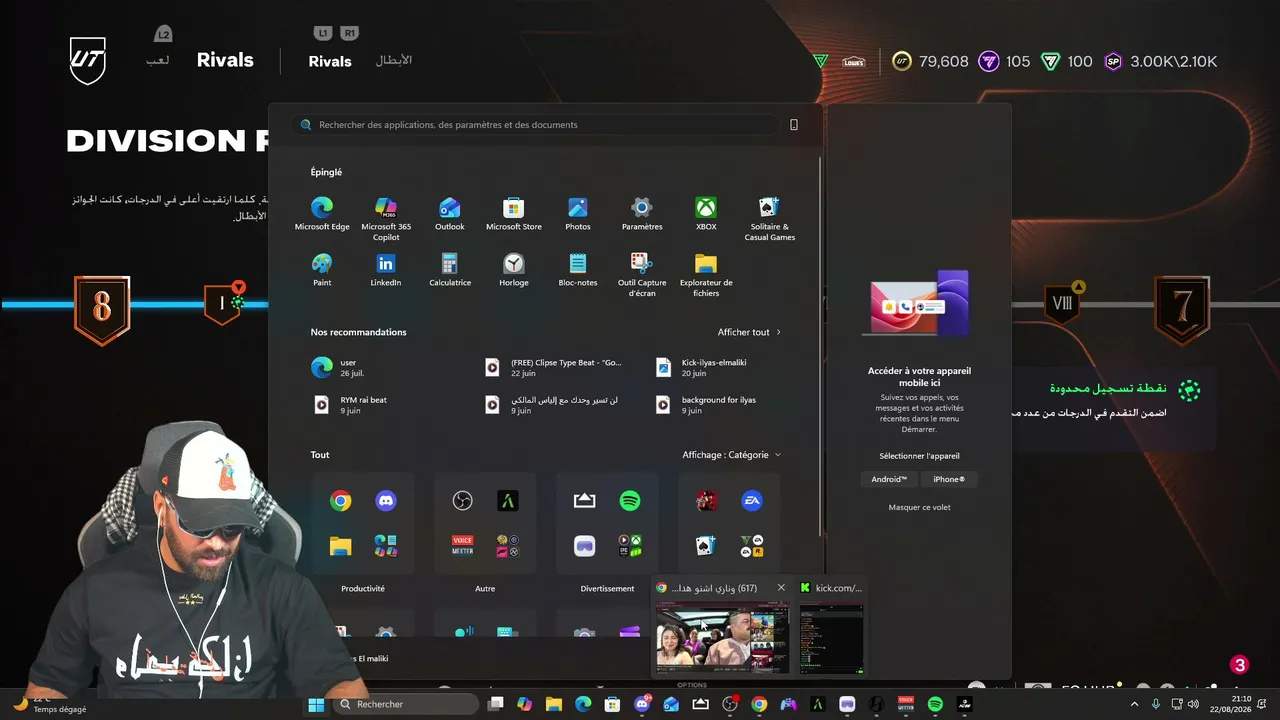This screenshot has width=1280, height=720.
Task: Open Bloc-notes notepad app
Action: 578,270
